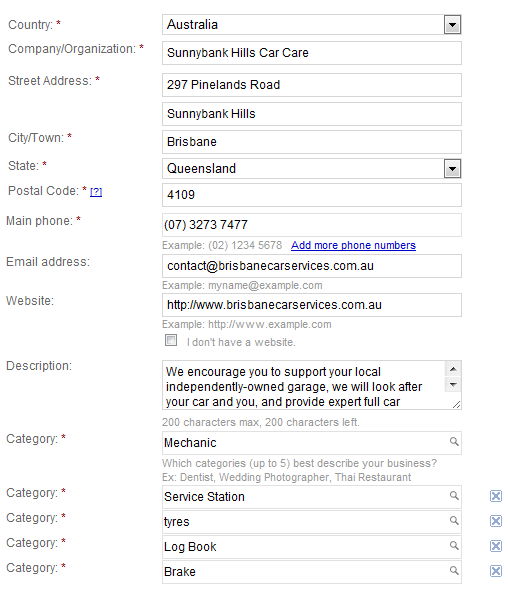
Task: Click into the Website URL field
Action: pos(312,305)
